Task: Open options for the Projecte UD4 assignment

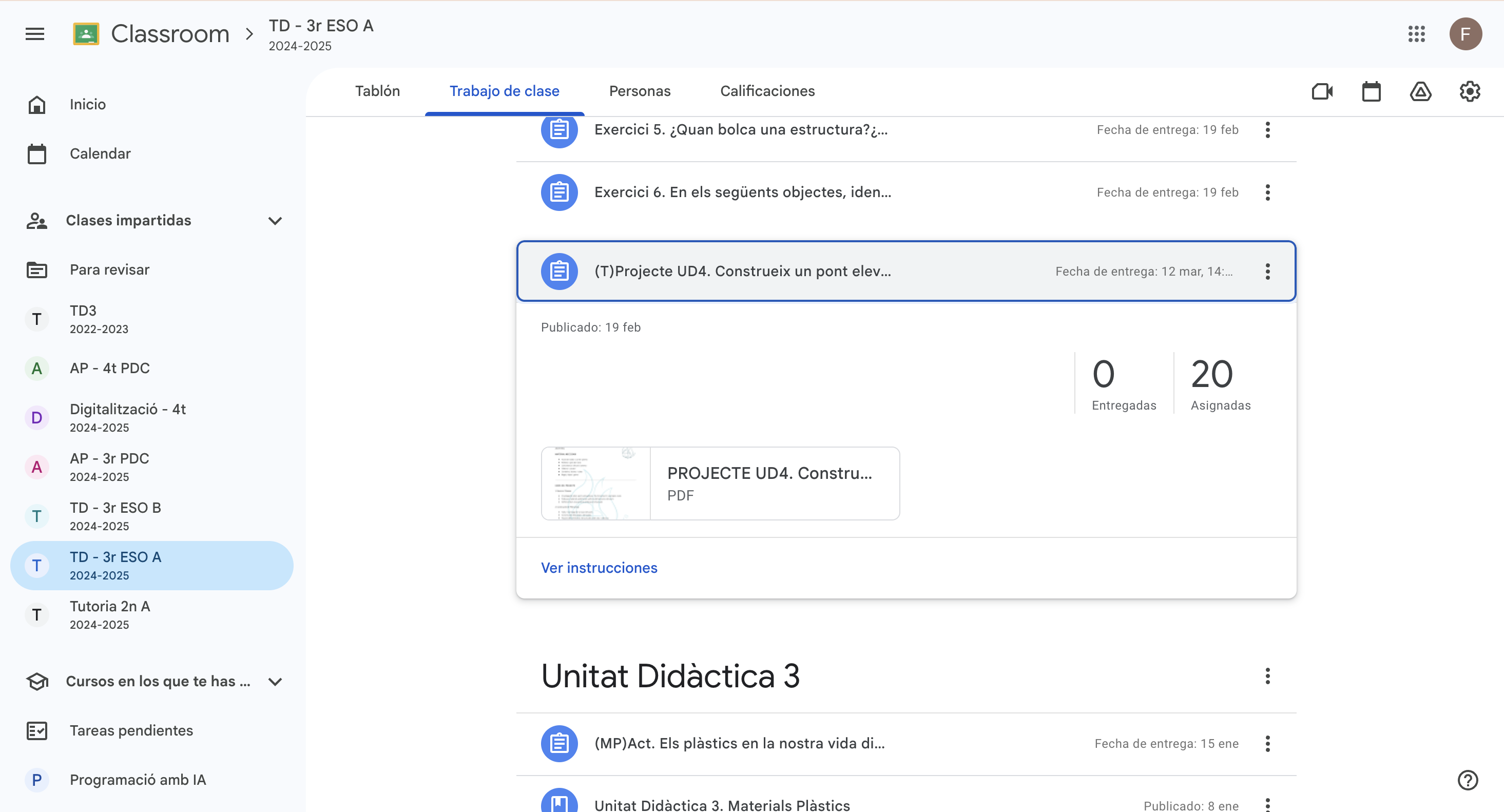Action: coord(1267,272)
